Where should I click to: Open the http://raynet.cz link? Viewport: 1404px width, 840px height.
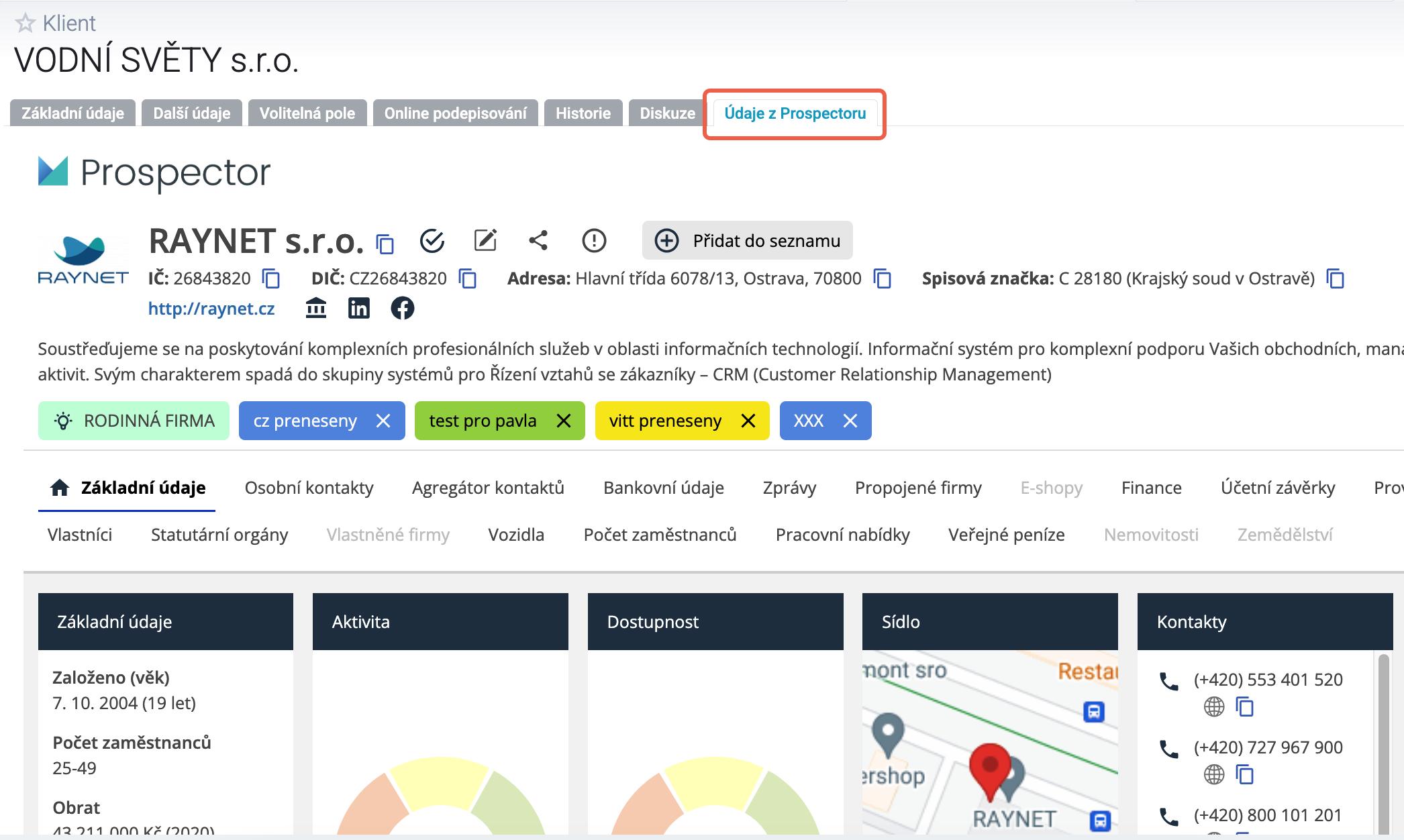[x=211, y=309]
